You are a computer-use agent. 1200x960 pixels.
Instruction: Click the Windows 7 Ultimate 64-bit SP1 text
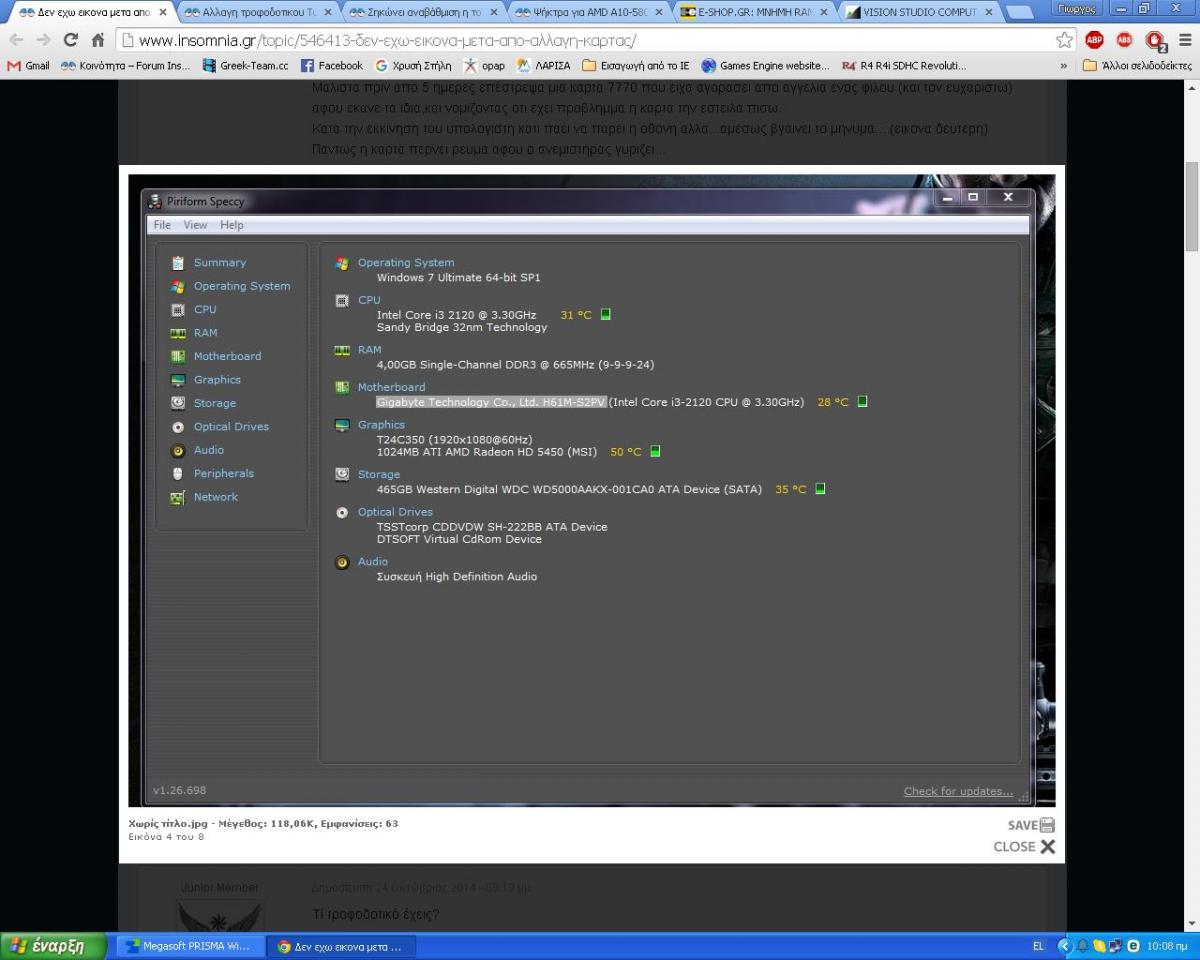[x=458, y=278]
